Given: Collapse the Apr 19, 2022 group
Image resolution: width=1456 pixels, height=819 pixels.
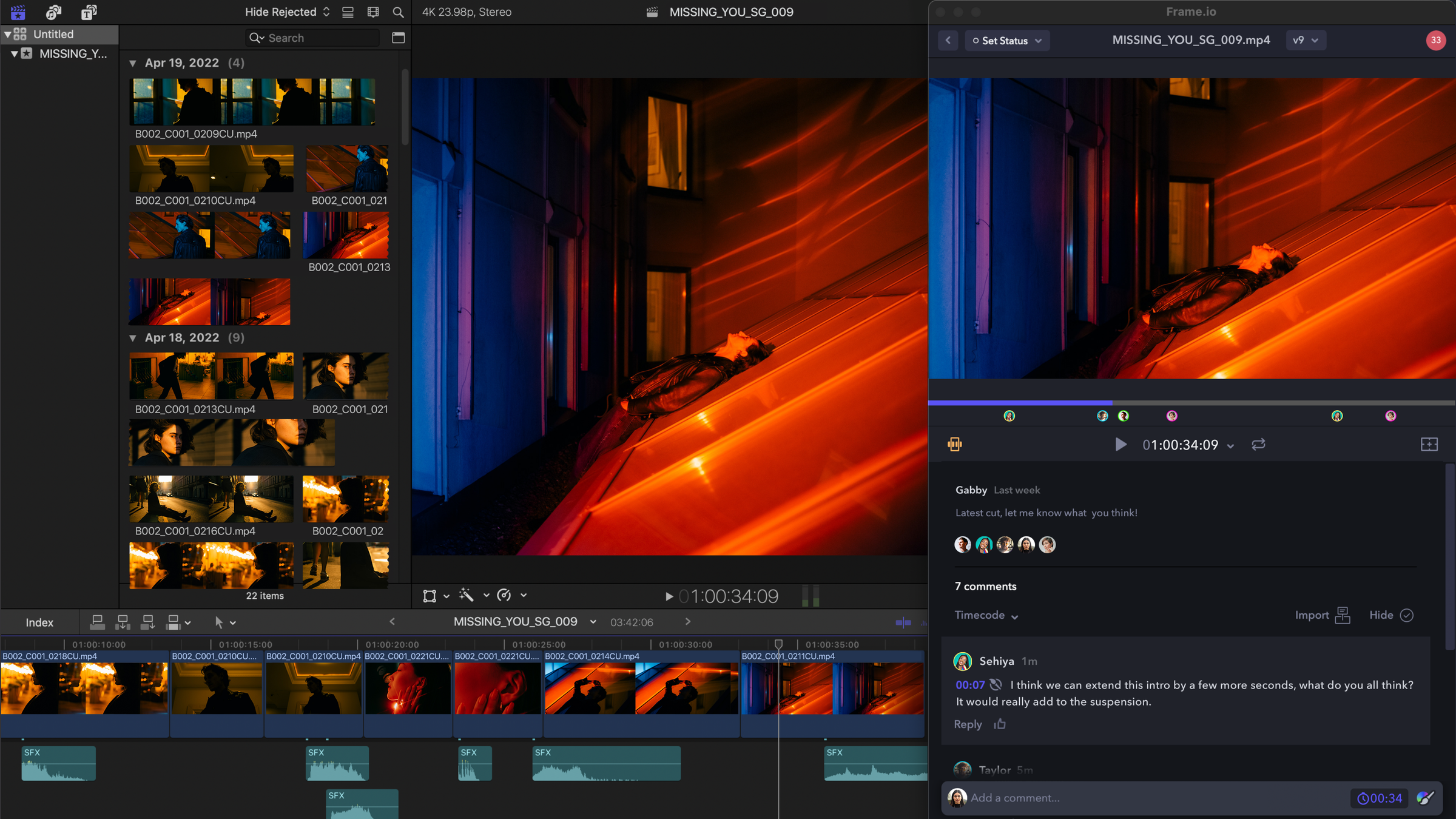Looking at the screenshot, I should pyautogui.click(x=133, y=63).
